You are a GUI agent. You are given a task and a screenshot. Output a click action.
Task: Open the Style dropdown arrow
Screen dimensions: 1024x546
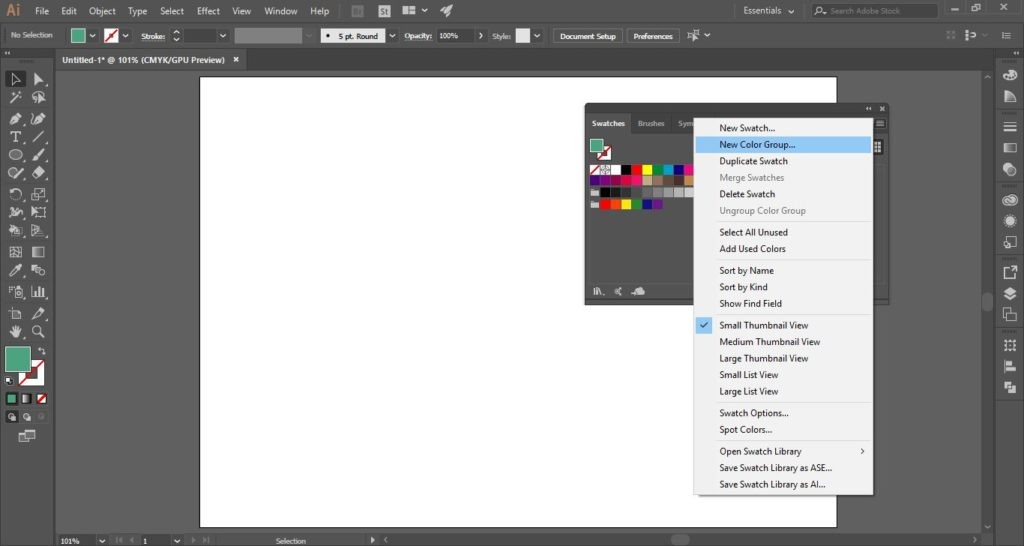pos(537,36)
